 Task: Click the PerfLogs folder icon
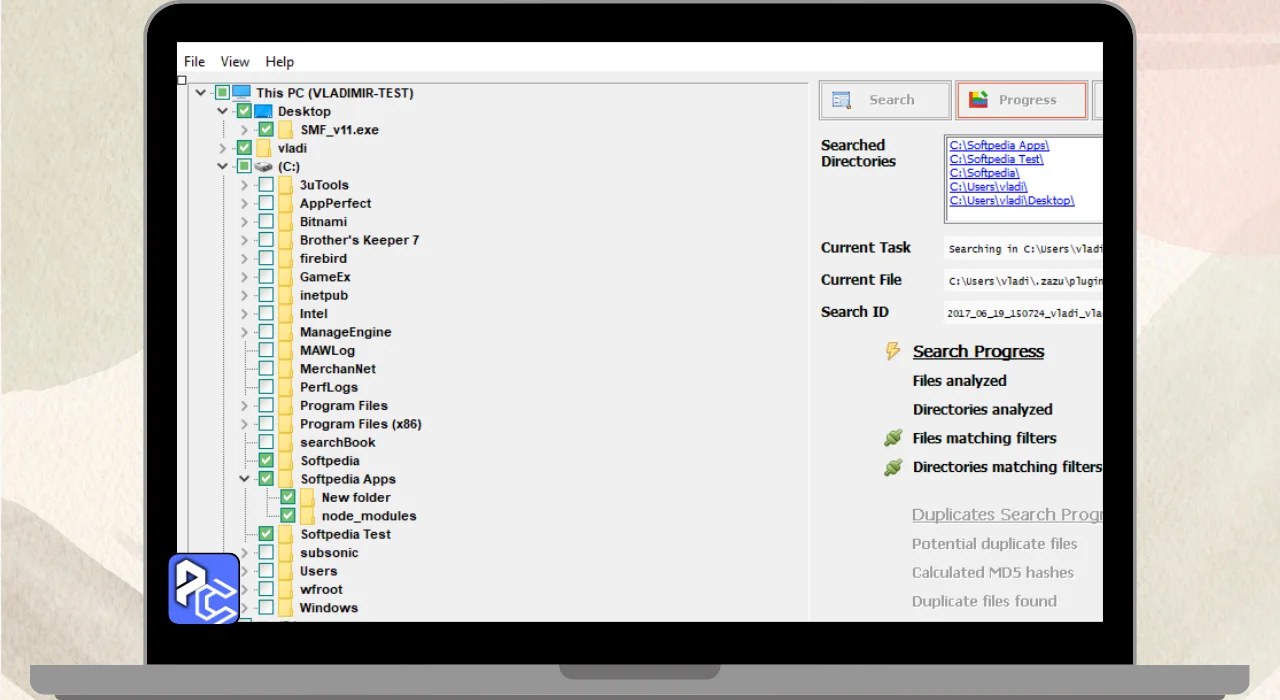[286, 387]
